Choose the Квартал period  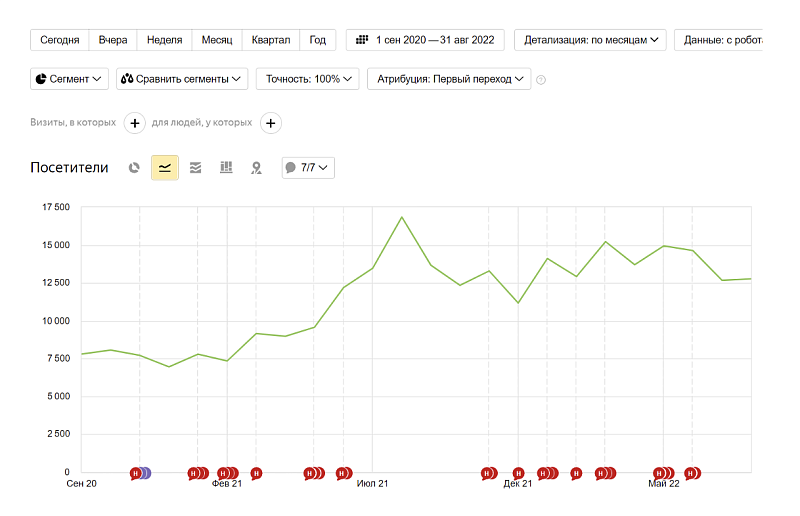pyautogui.click(x=271, y=40)
